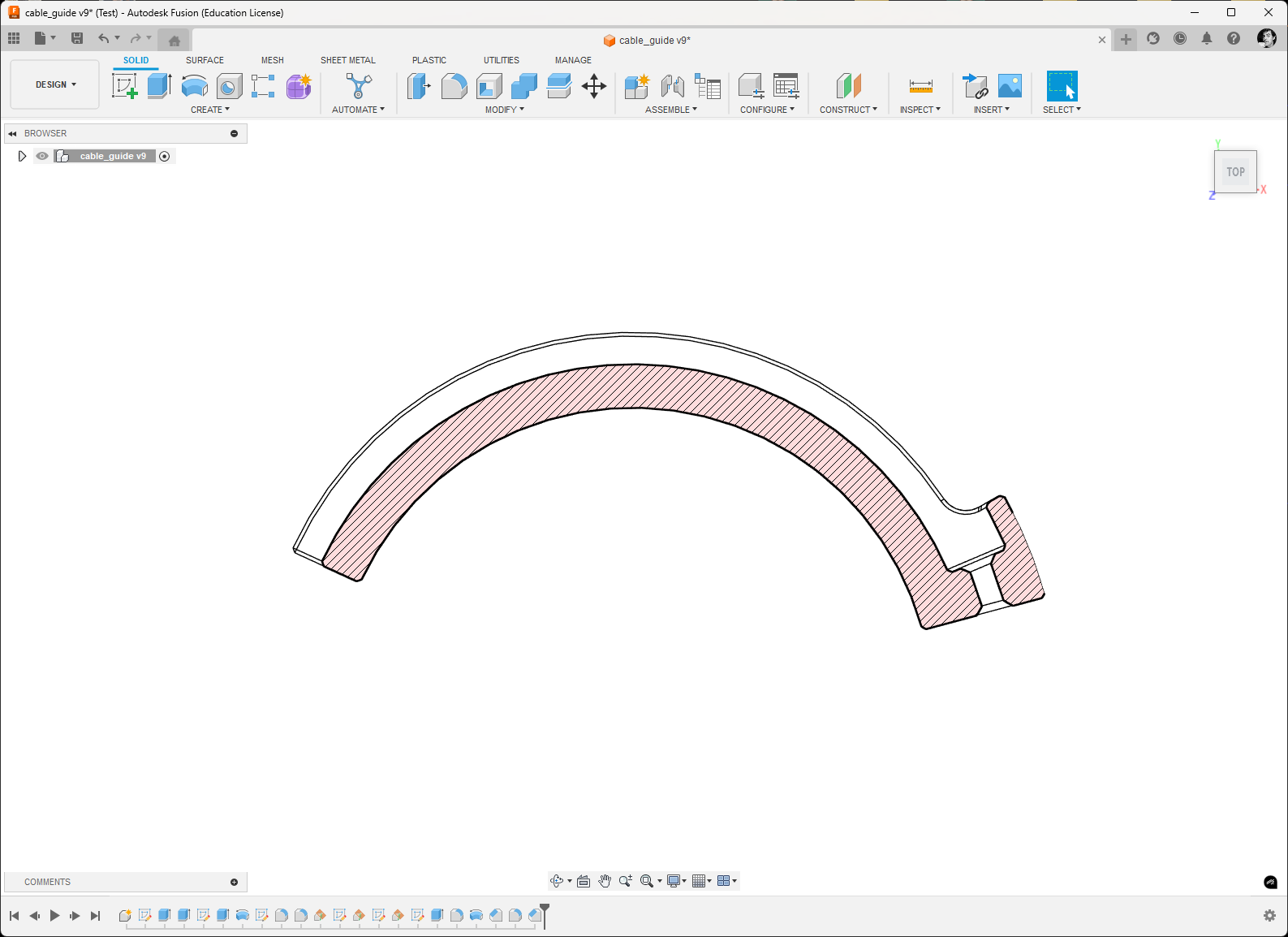
Task: Click the Insert Canvas image icon
Action: point(1010,86)
